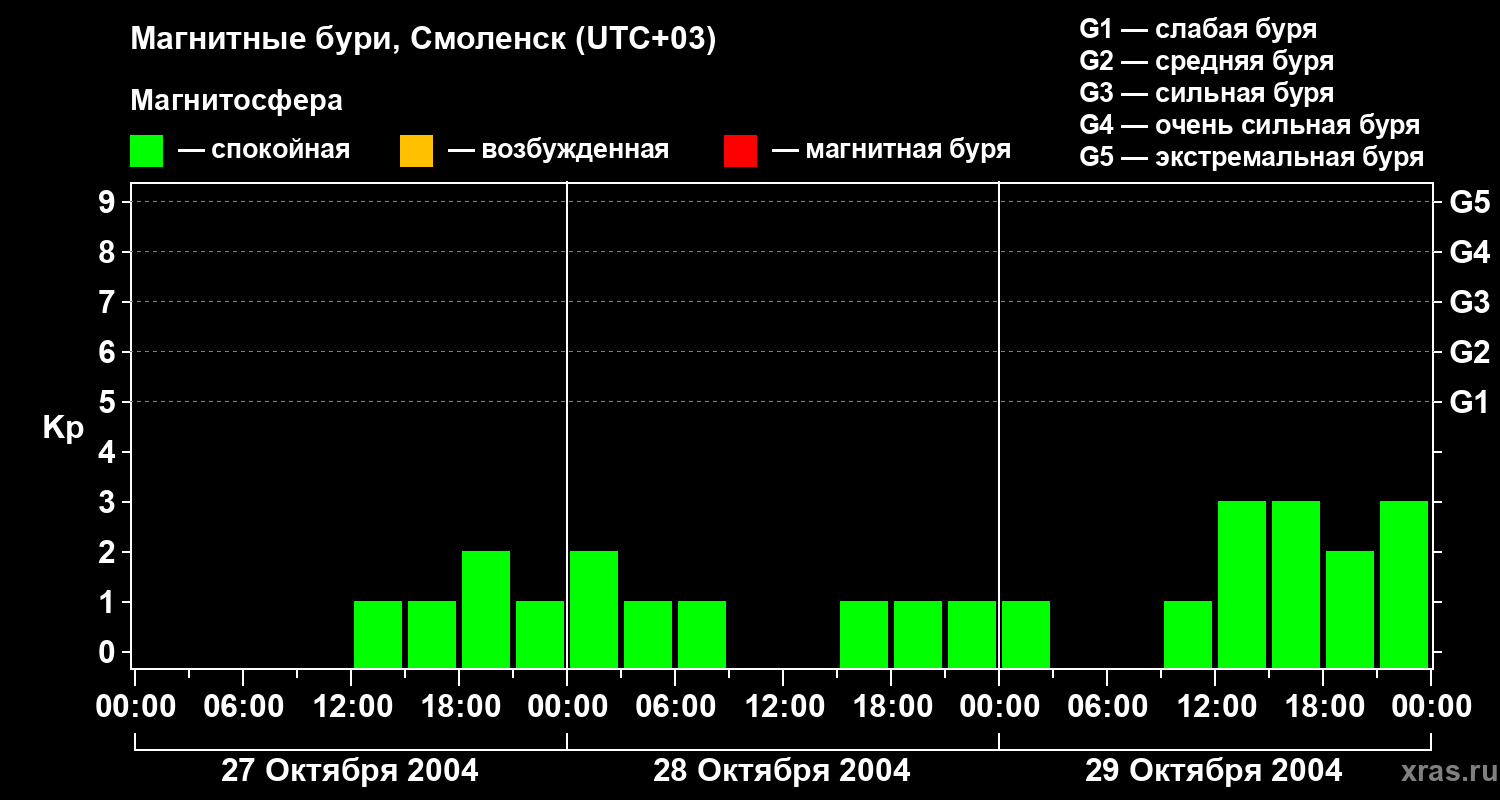Click the 28 October 00:00–03:00 bar at Kp 2
The height and width of the screenshot is (800, 1500).
[594, 610]
